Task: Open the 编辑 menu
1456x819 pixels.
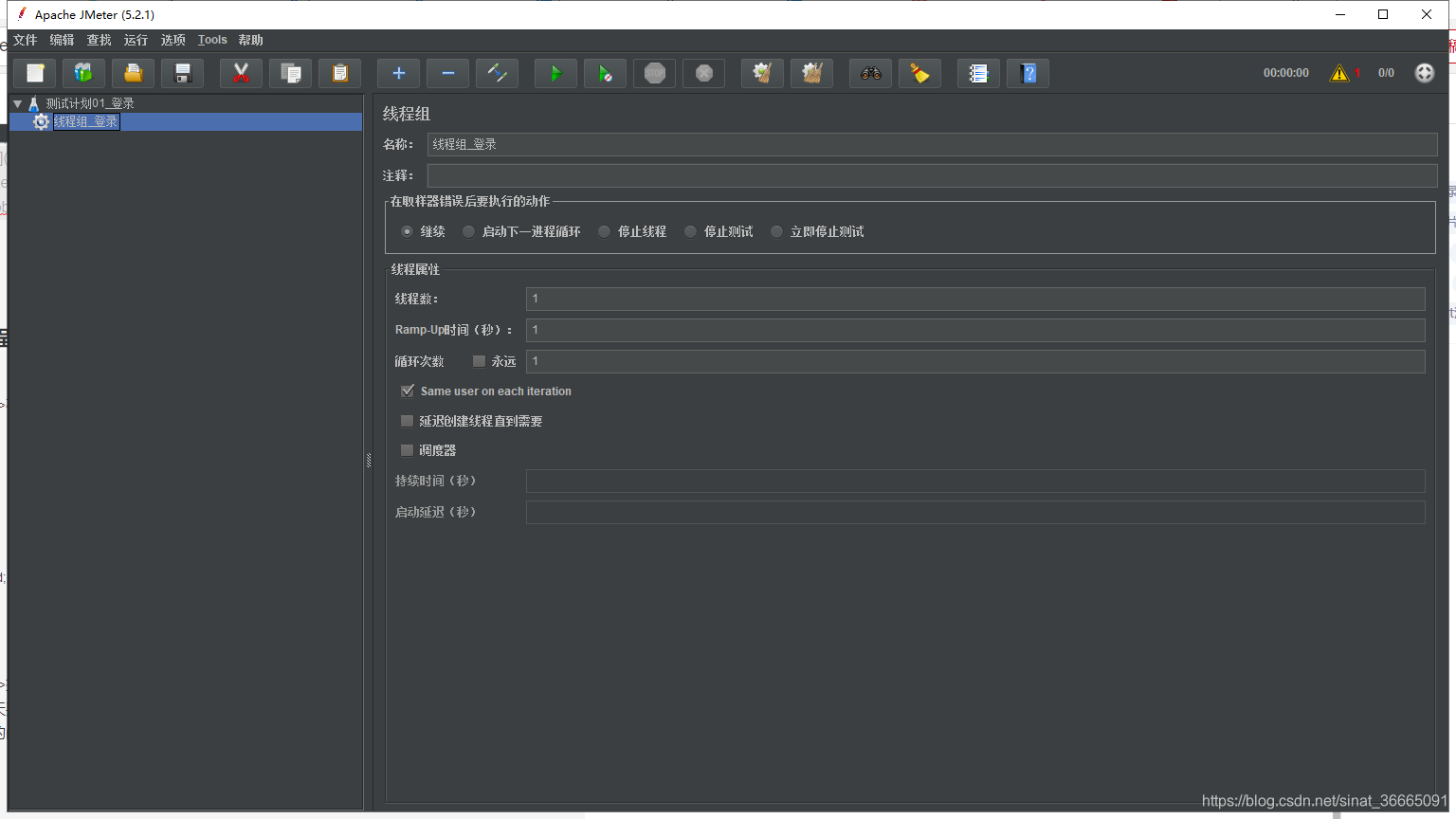Action: point(62,40)
